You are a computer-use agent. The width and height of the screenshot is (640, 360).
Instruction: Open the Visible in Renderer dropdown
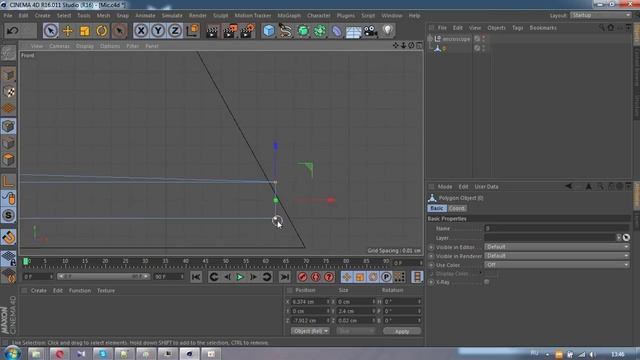coord(557,256)
